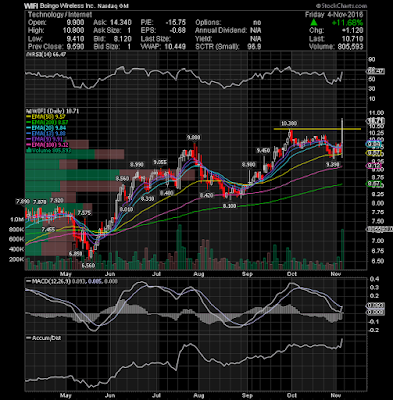The width and height of the screenshot is (393, 400).
Task: Click the Volume value 805,593 in the header
Action: [x=350, y=47]
